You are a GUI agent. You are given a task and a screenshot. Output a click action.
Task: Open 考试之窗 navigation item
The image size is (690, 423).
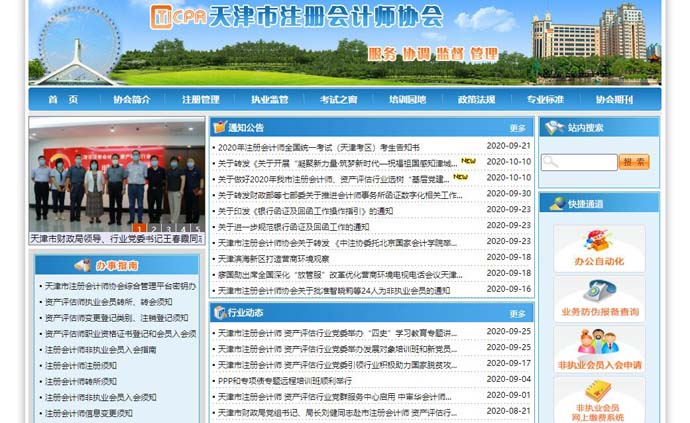coord(338,99)
